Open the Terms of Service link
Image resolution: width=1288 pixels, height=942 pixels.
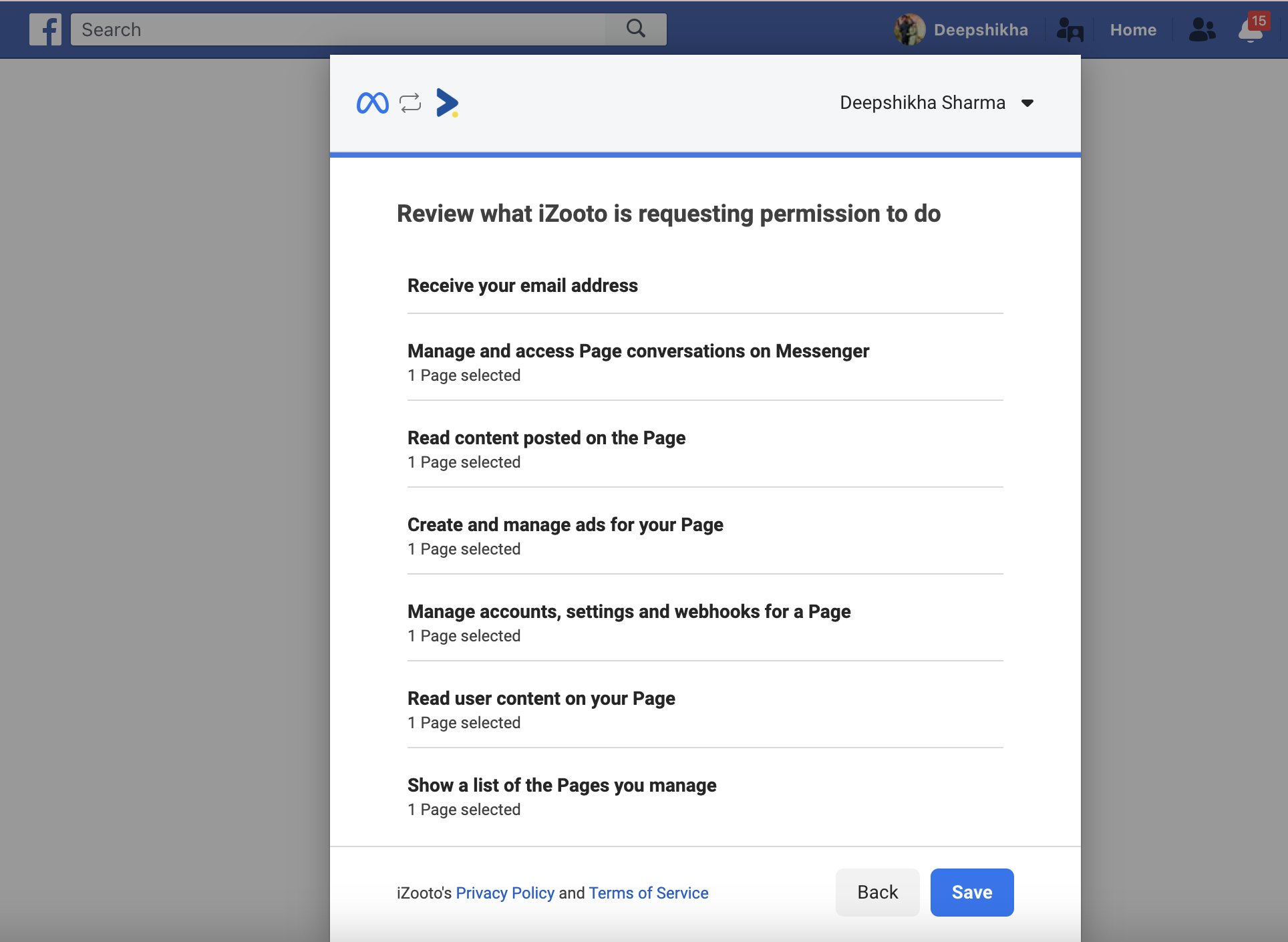click(648, 893)
